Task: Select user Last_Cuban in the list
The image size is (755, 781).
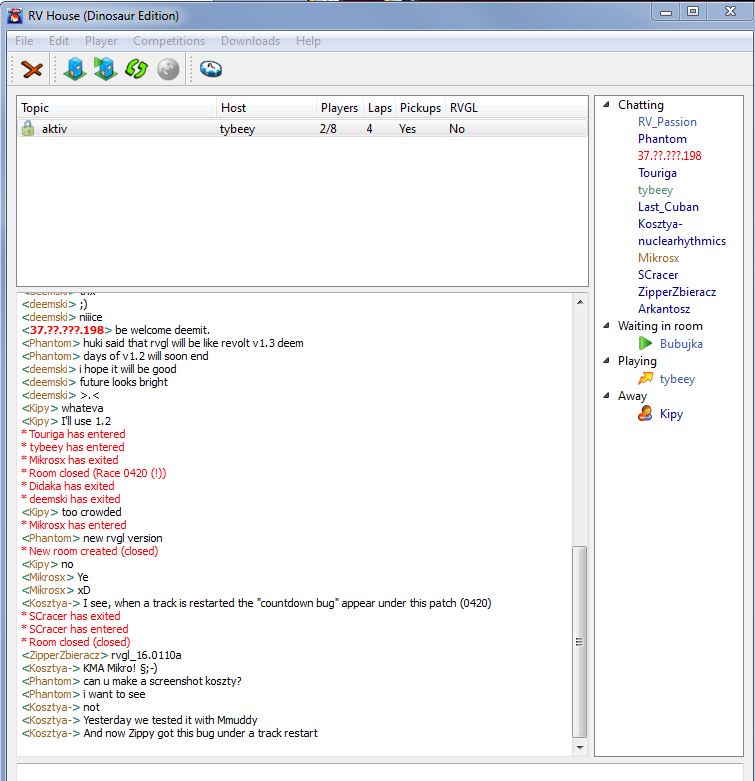Action: [668, 207]
